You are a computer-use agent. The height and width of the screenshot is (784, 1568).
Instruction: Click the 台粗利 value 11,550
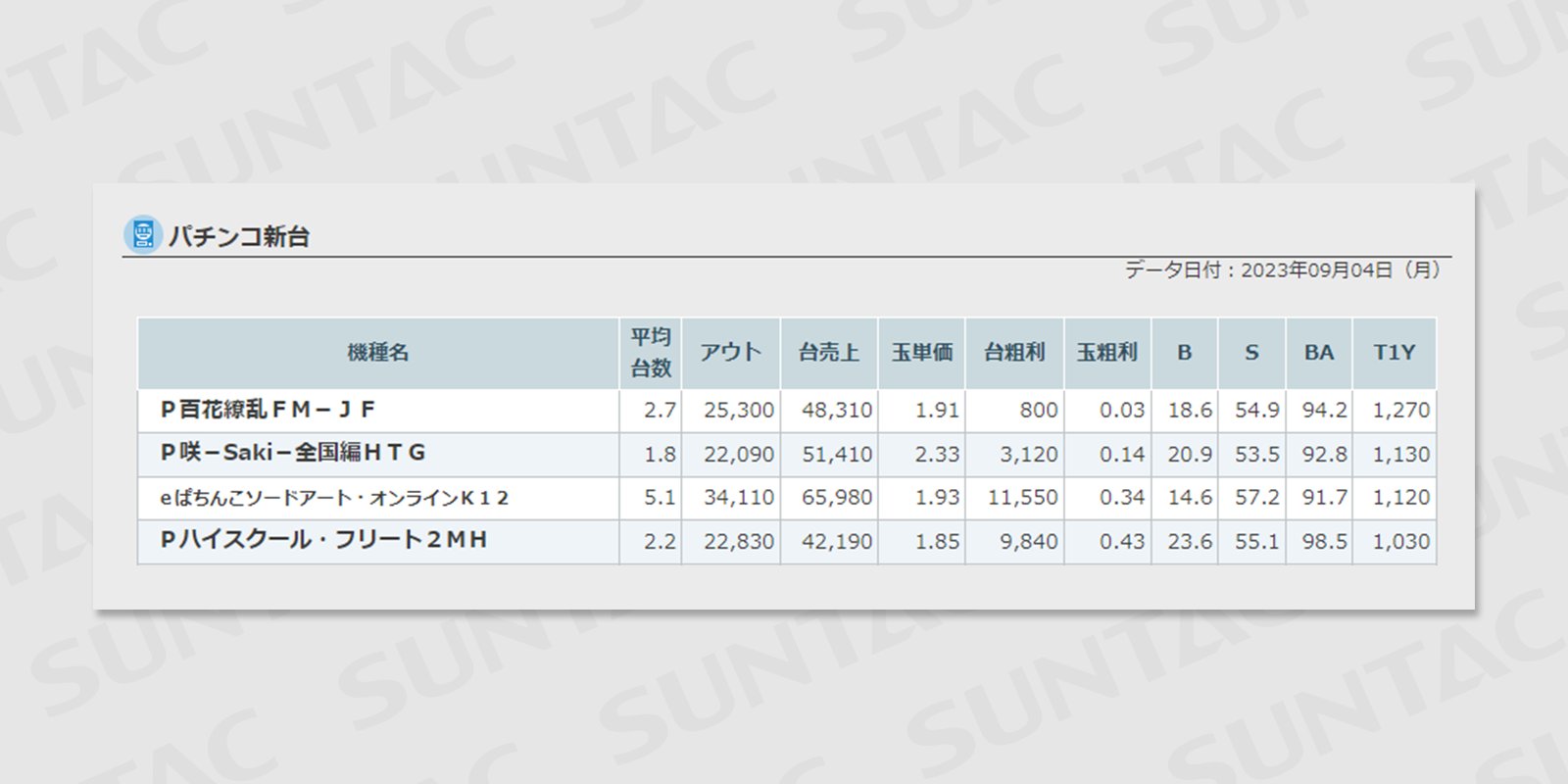click(x=1023, y=498)
